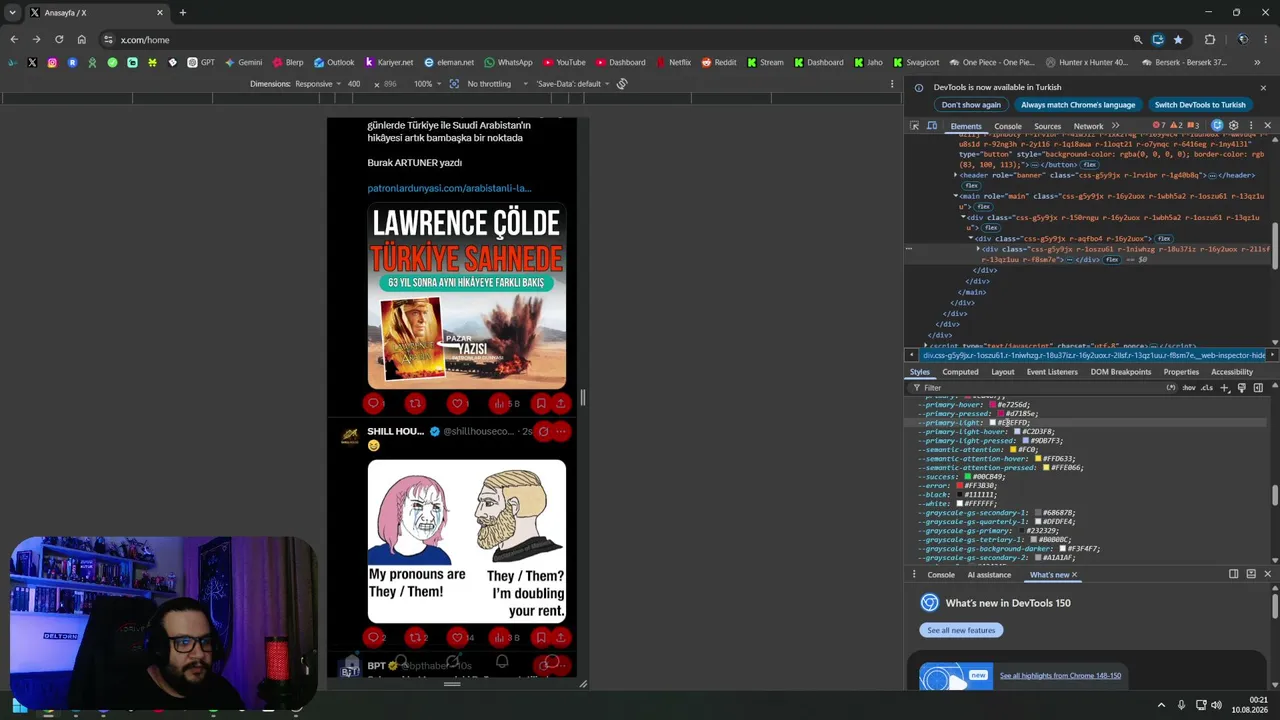Viewport: 1280px width, 720px height.
Task: Toggle the rendering emulations paintbrush icon
Action: click(1241, 388)
